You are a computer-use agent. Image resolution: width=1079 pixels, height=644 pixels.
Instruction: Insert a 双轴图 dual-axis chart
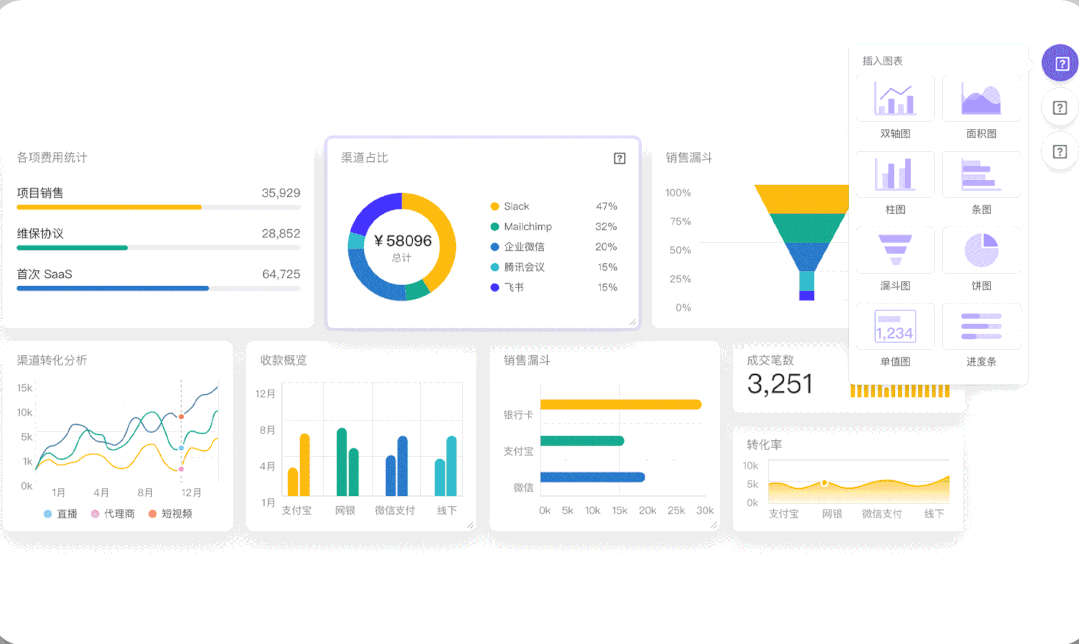click(894, 97)
